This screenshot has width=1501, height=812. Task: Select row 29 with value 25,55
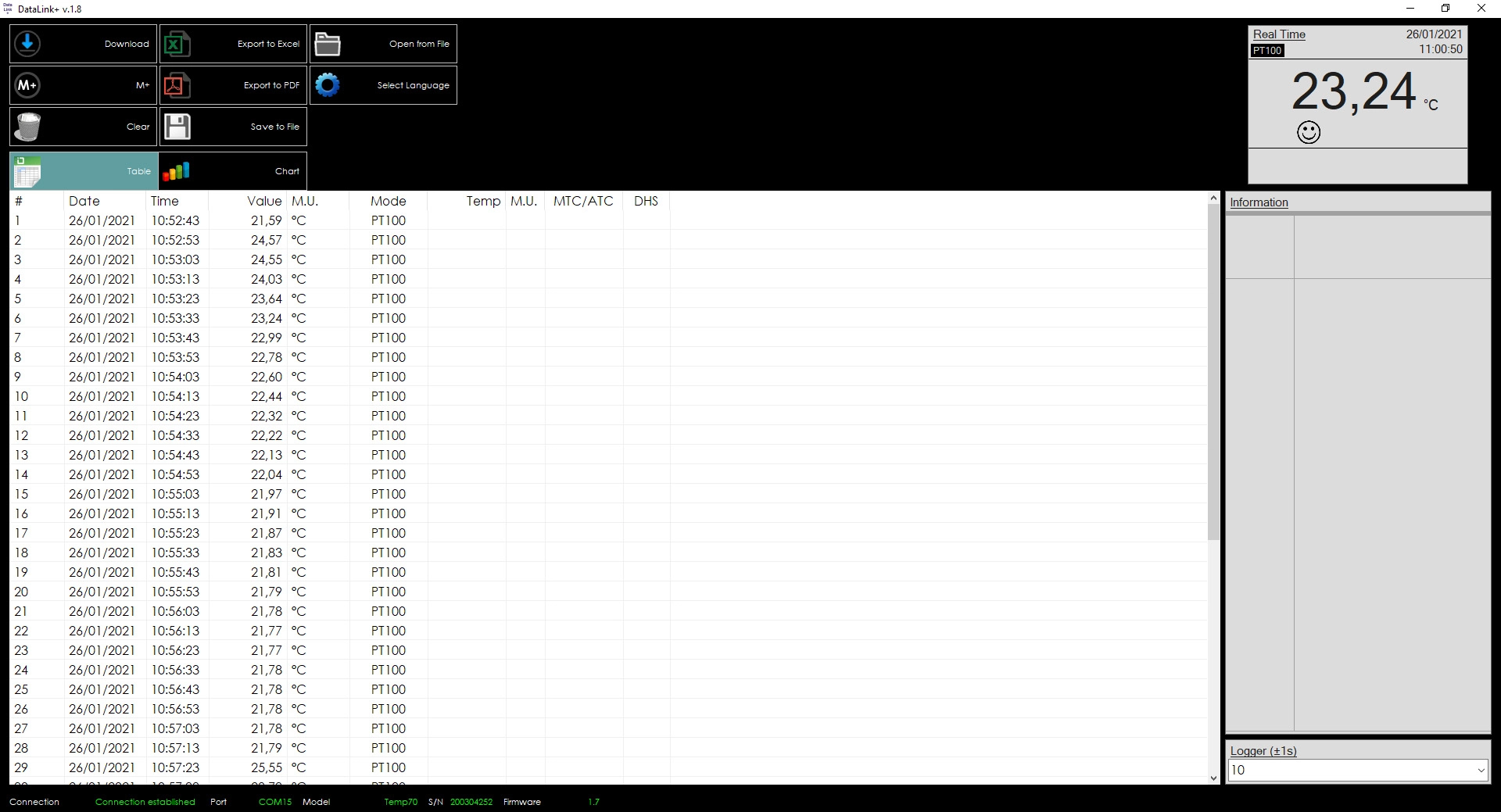[x=266, y=767]
